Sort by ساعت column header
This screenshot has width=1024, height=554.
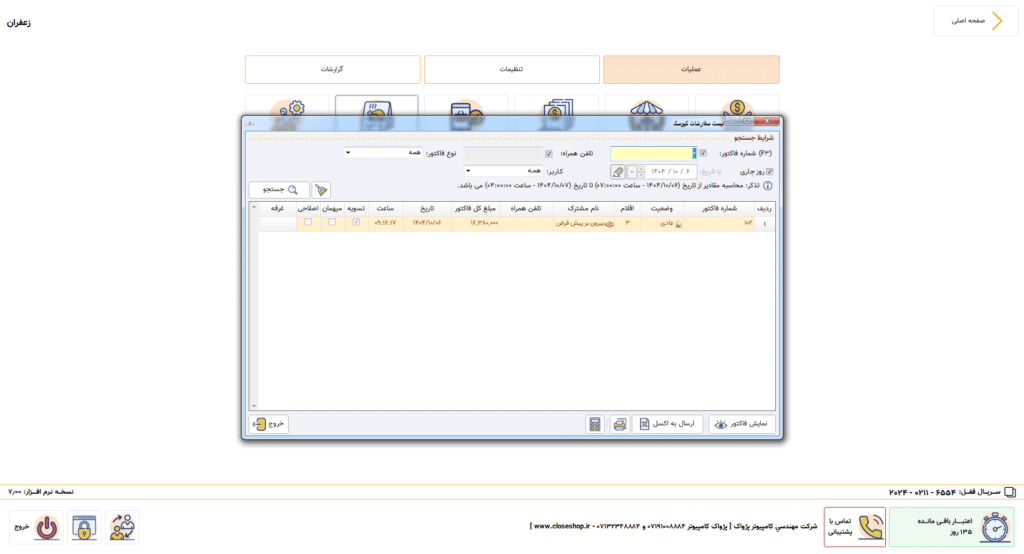tap(385, 208)
